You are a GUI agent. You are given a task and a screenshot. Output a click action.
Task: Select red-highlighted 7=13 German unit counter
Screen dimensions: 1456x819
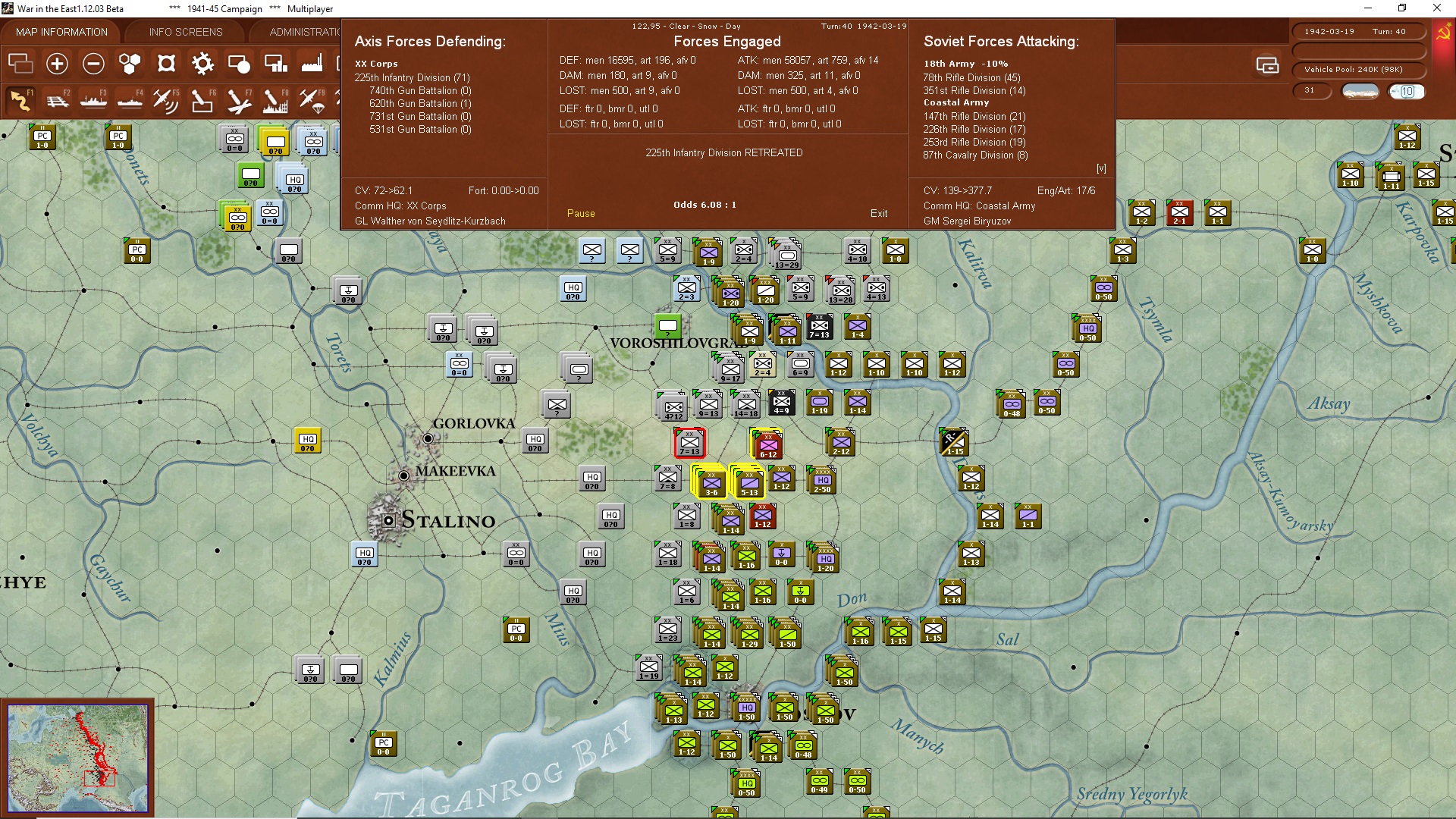point(689,443)
